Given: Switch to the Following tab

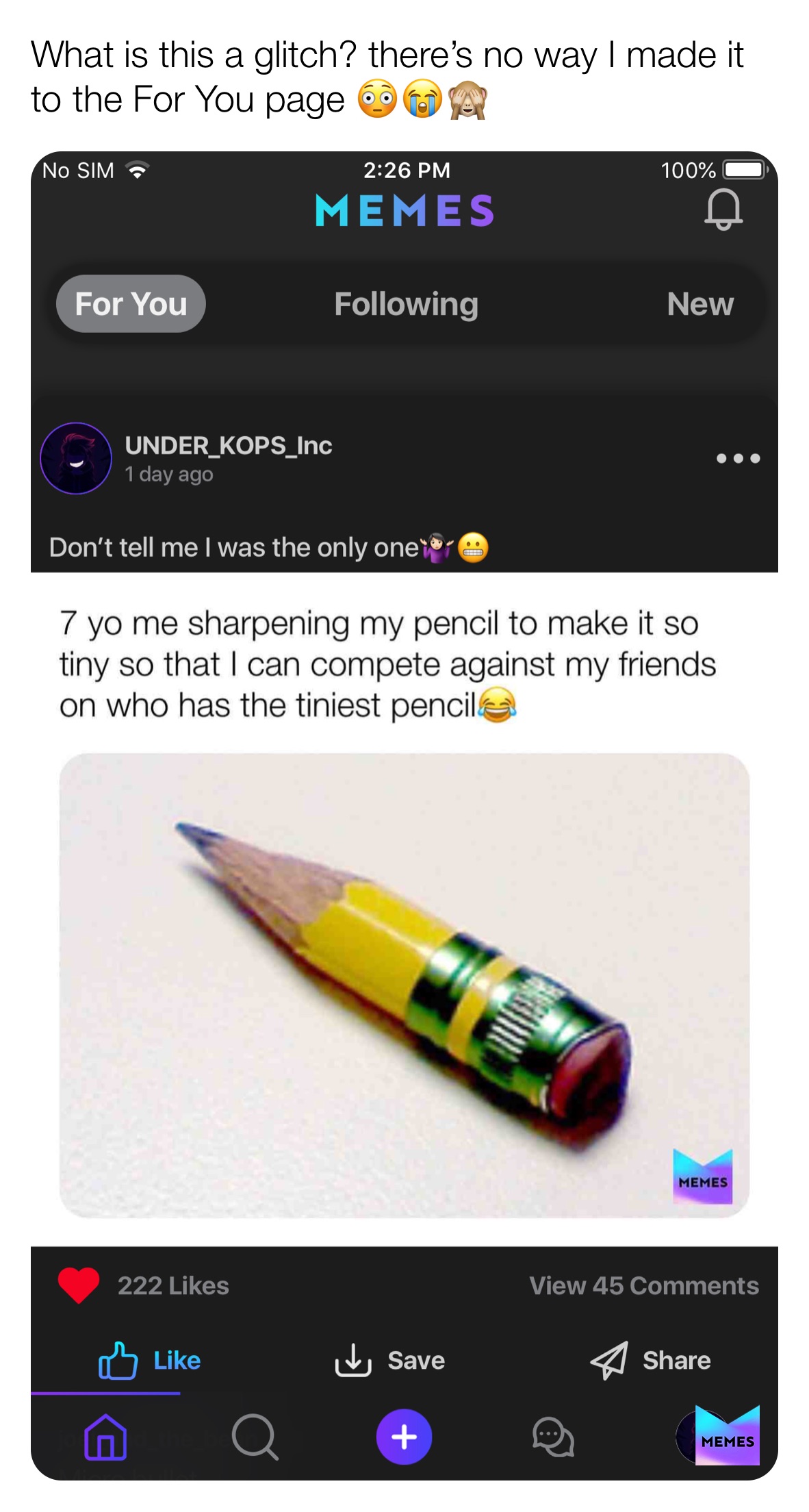Looking at the screenshot, I should (x=405, y=304).
